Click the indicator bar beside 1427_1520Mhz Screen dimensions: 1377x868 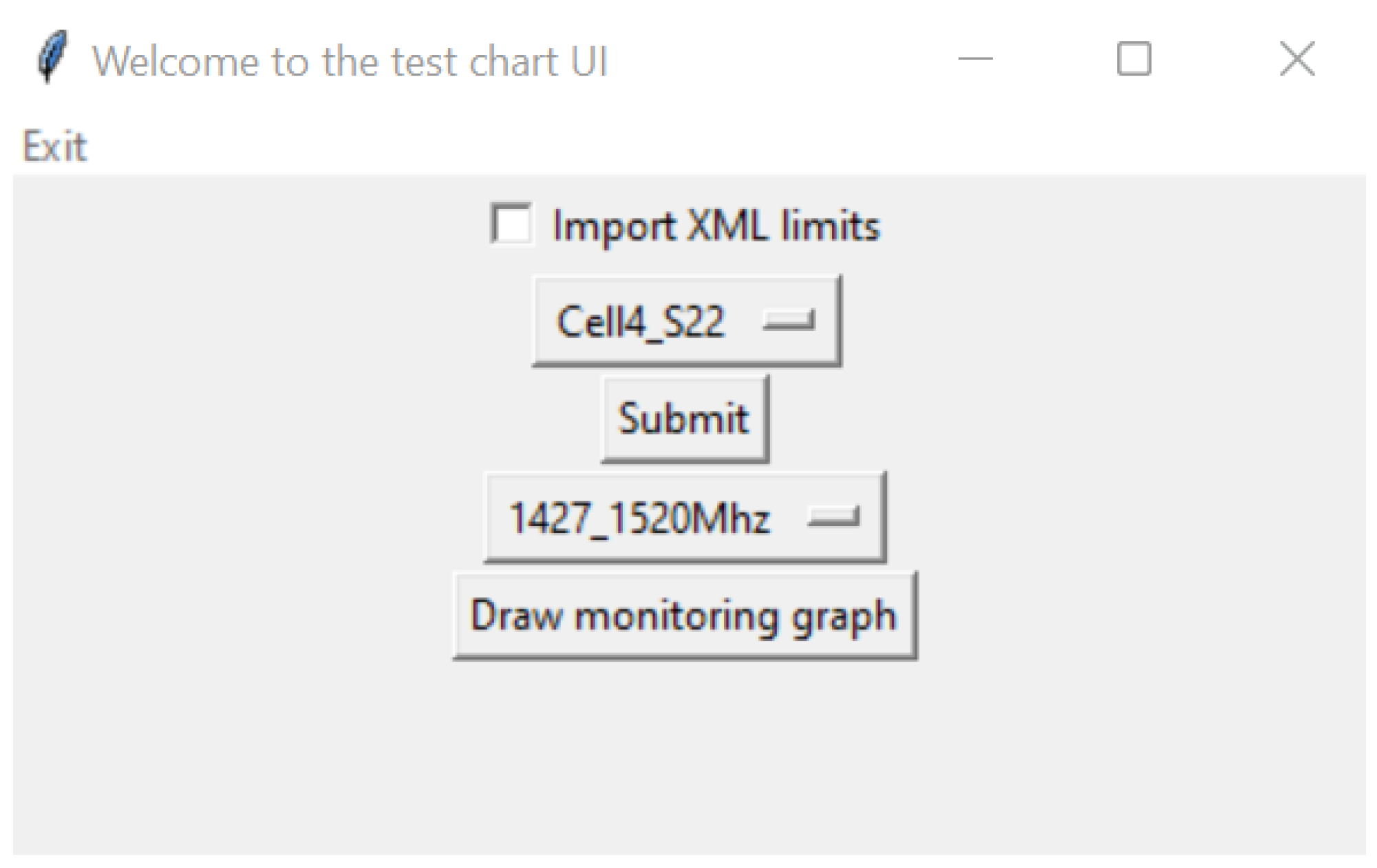pos(833,517)
